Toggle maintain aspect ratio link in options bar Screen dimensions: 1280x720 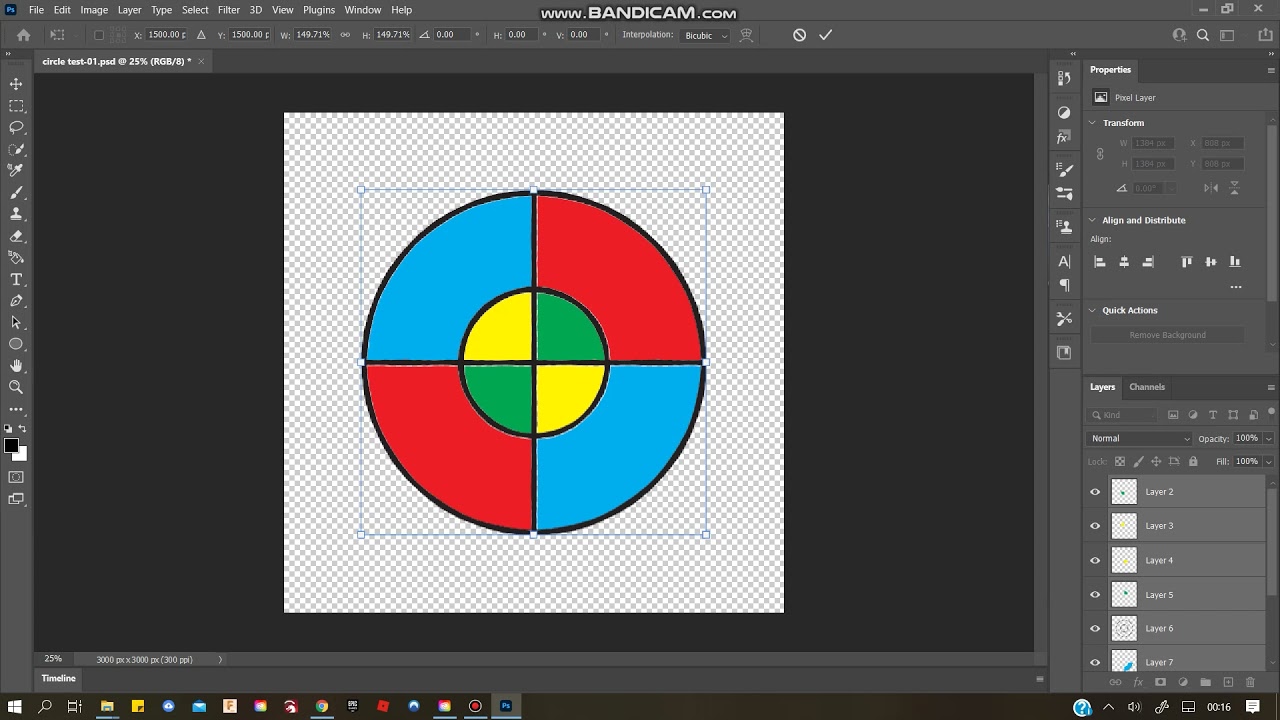345,35
